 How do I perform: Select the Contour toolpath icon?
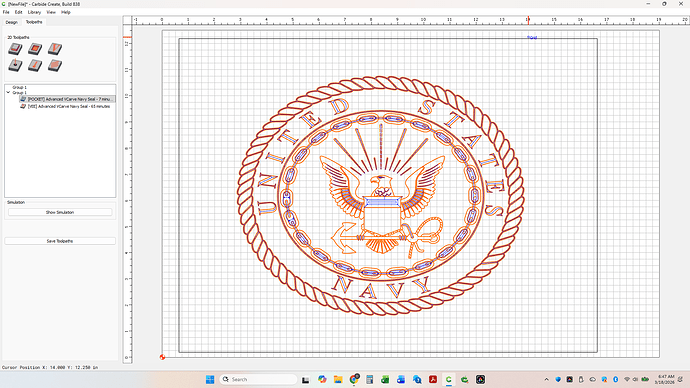[15, 49]
